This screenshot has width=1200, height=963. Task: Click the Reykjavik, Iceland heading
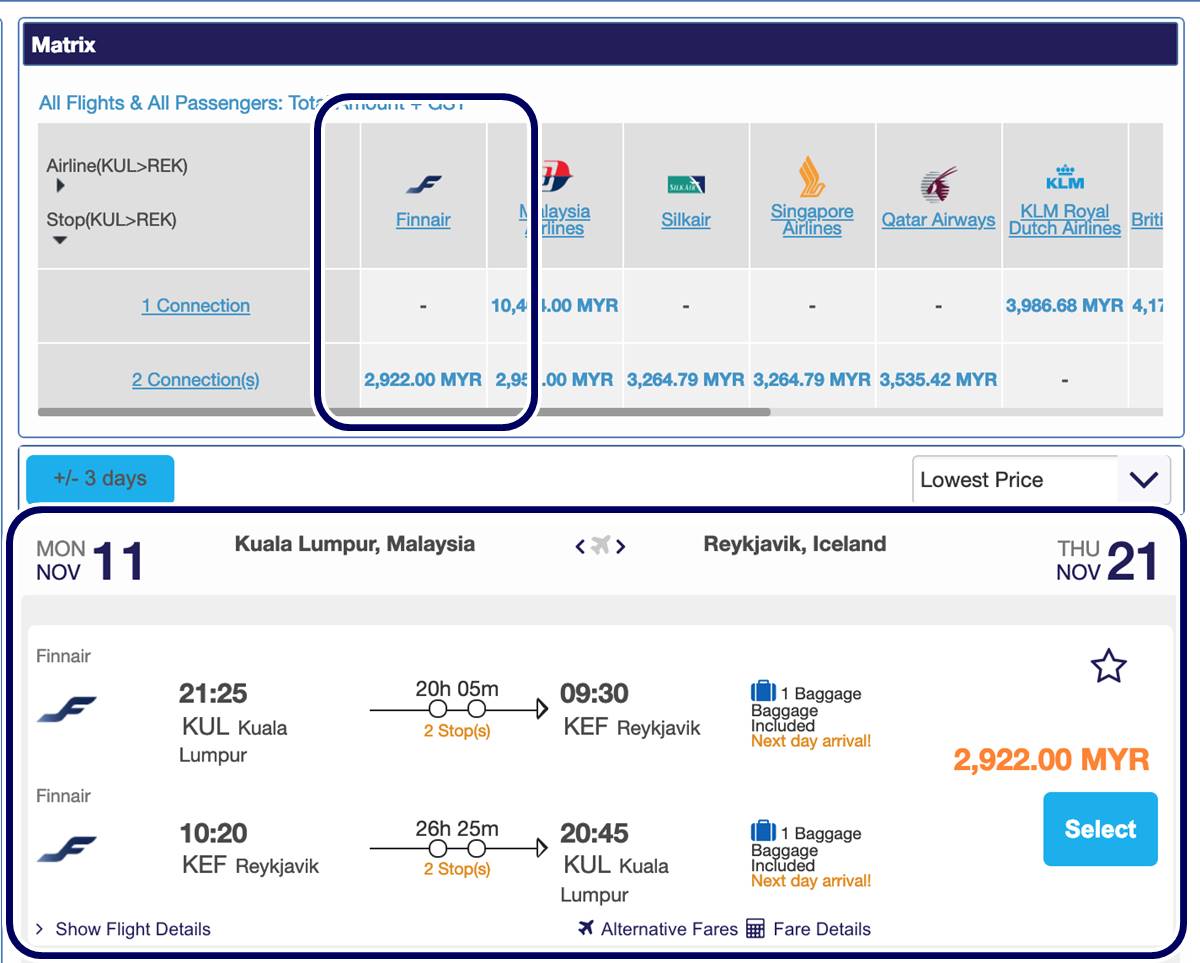[x=795, y=545]
